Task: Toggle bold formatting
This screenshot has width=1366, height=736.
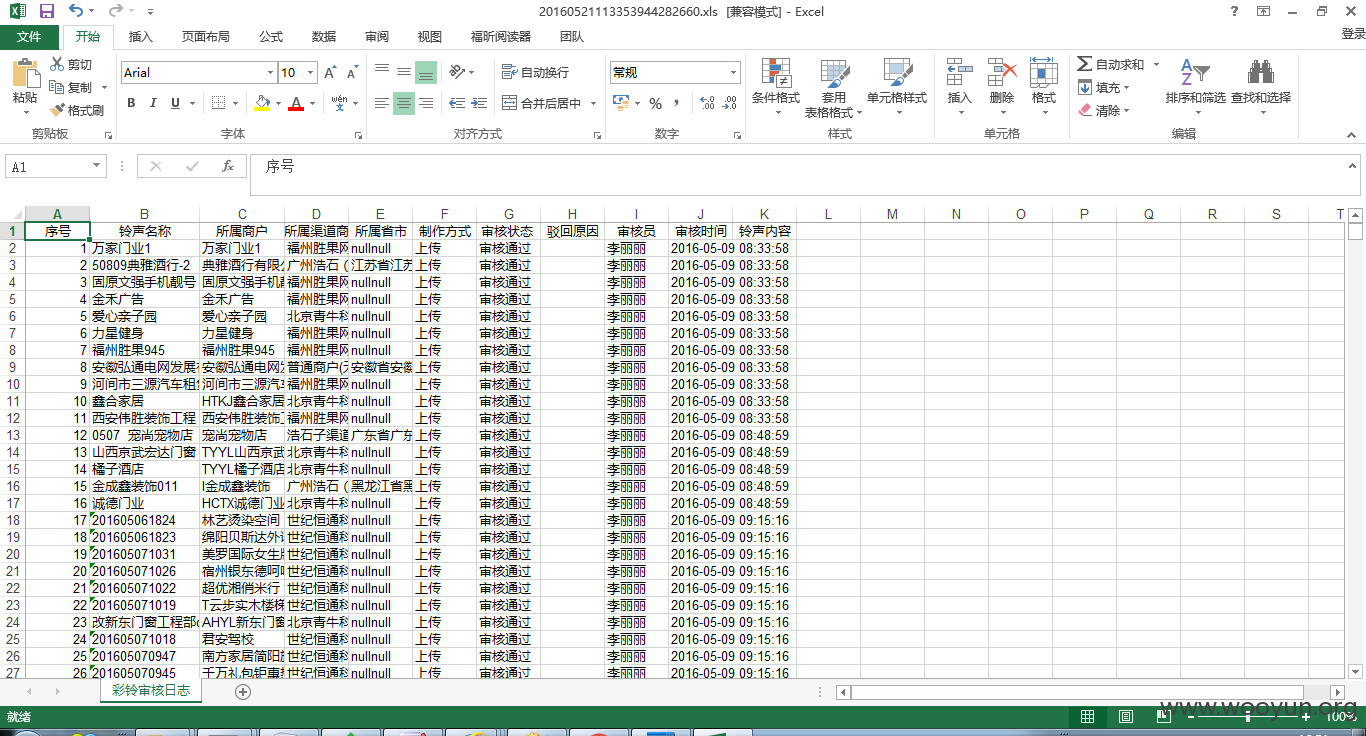Action: (131, 103)
